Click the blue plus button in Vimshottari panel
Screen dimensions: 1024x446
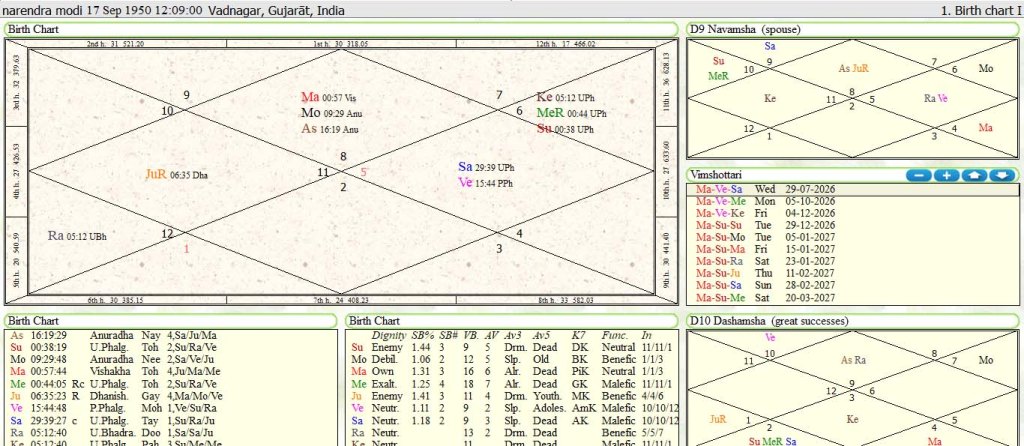[946, 176]
